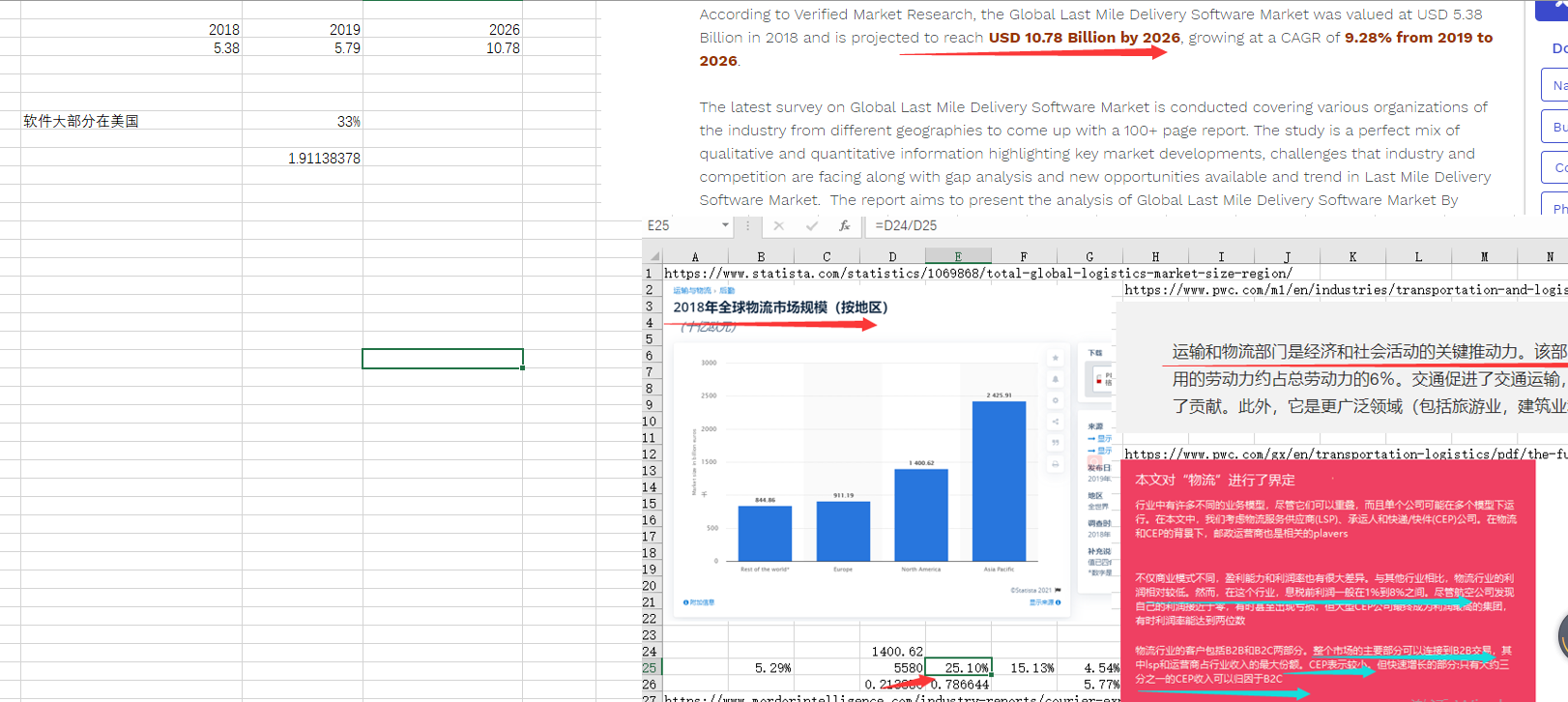
Task: Select row 25 header
Action: pyautogui.click(x=650, y=667)
